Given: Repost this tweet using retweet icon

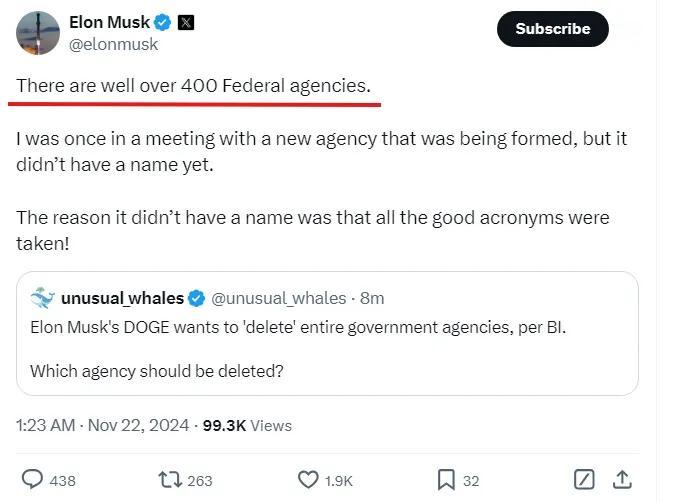Looking at the screenshot, I should coord(171,479).
